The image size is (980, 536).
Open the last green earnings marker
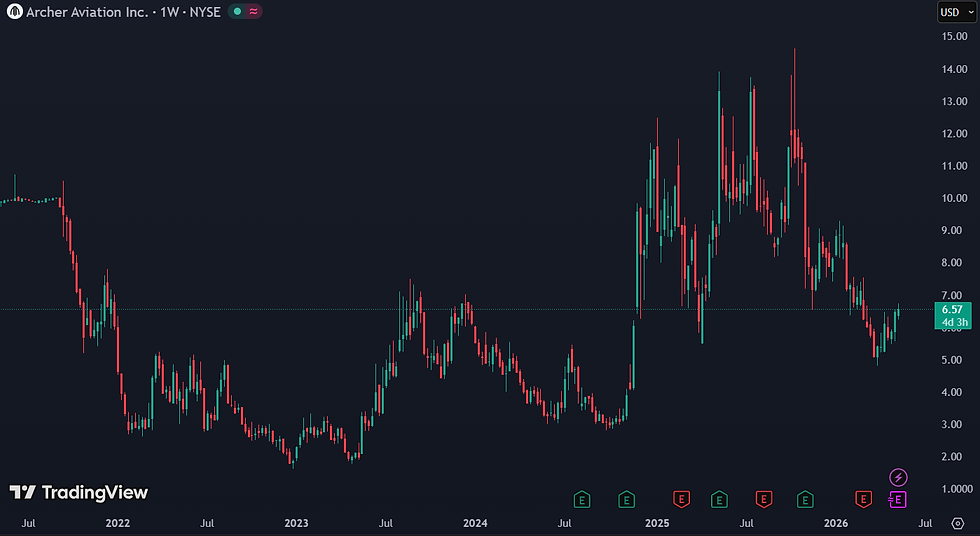pyautogui.click(x=805, y=499)
